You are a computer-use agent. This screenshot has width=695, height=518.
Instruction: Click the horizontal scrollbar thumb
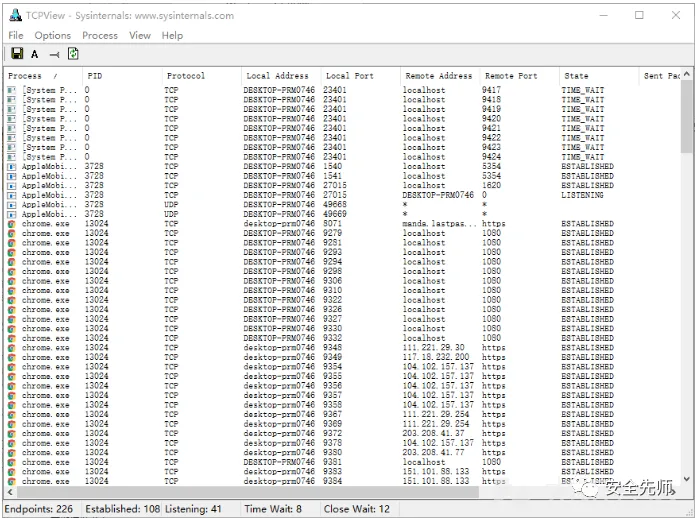click(248, 492)
